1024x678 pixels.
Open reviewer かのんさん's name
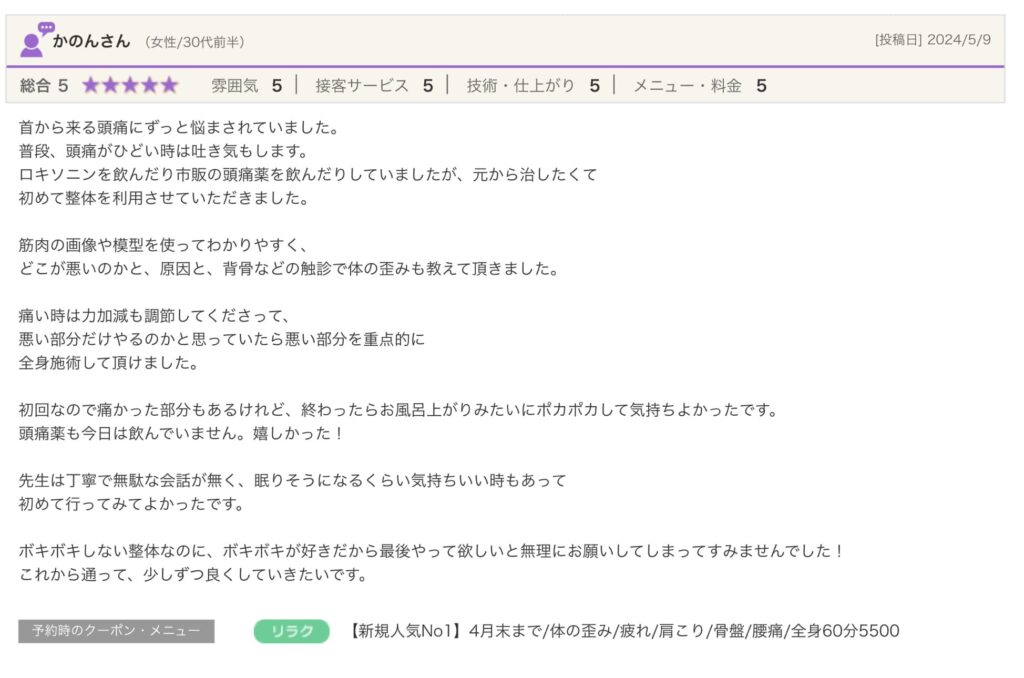[91, 41]
